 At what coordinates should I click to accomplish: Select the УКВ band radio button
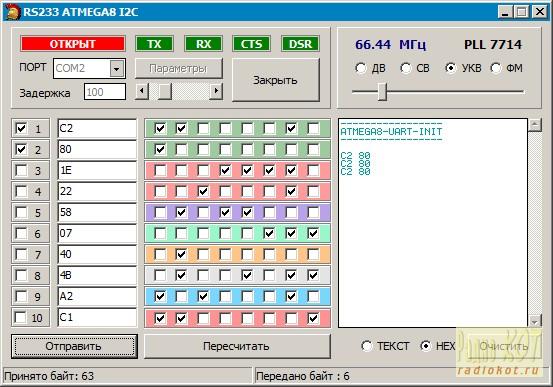(450, 68)
